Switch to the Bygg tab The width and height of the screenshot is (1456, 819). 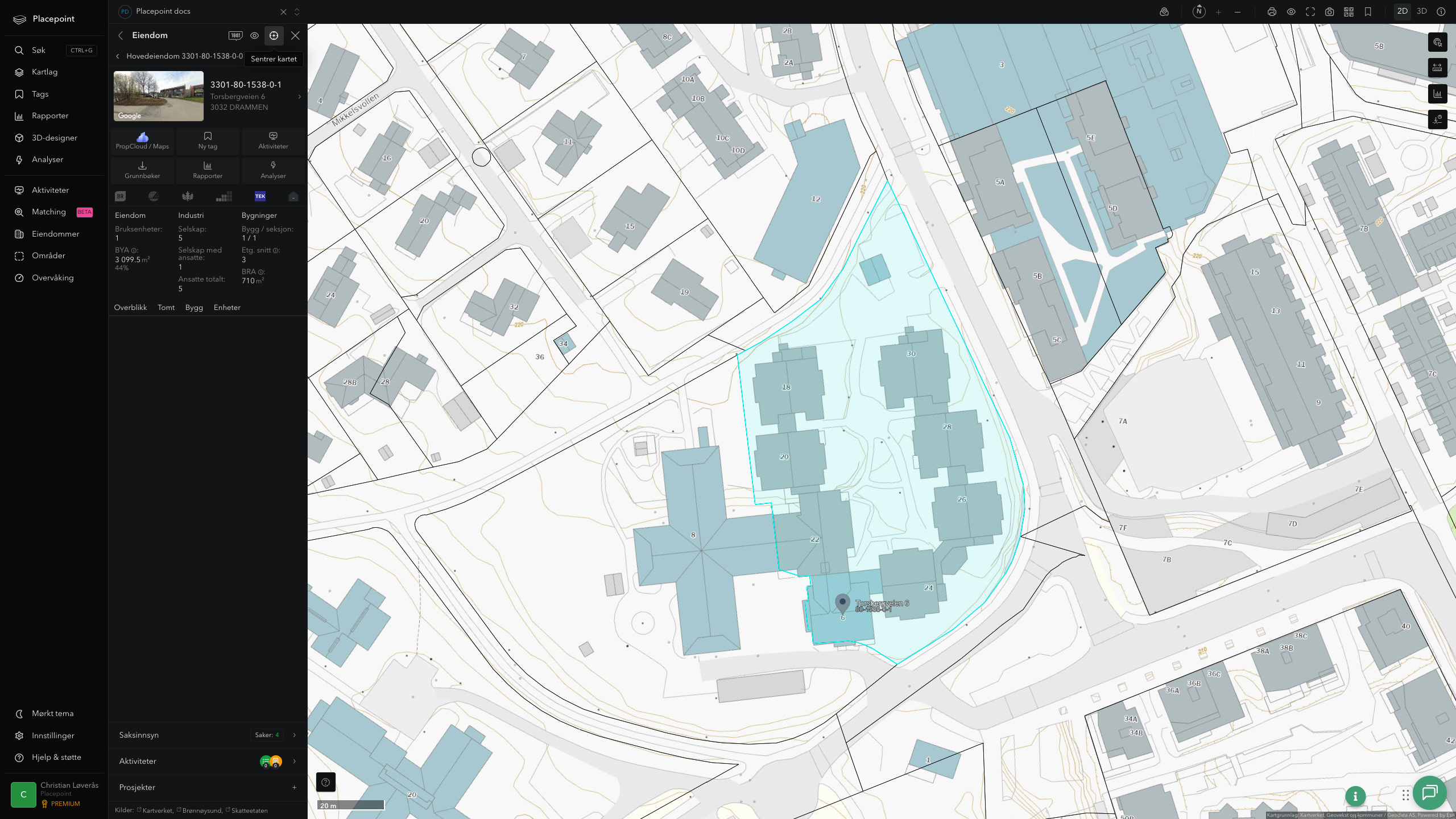coord(194,308)
